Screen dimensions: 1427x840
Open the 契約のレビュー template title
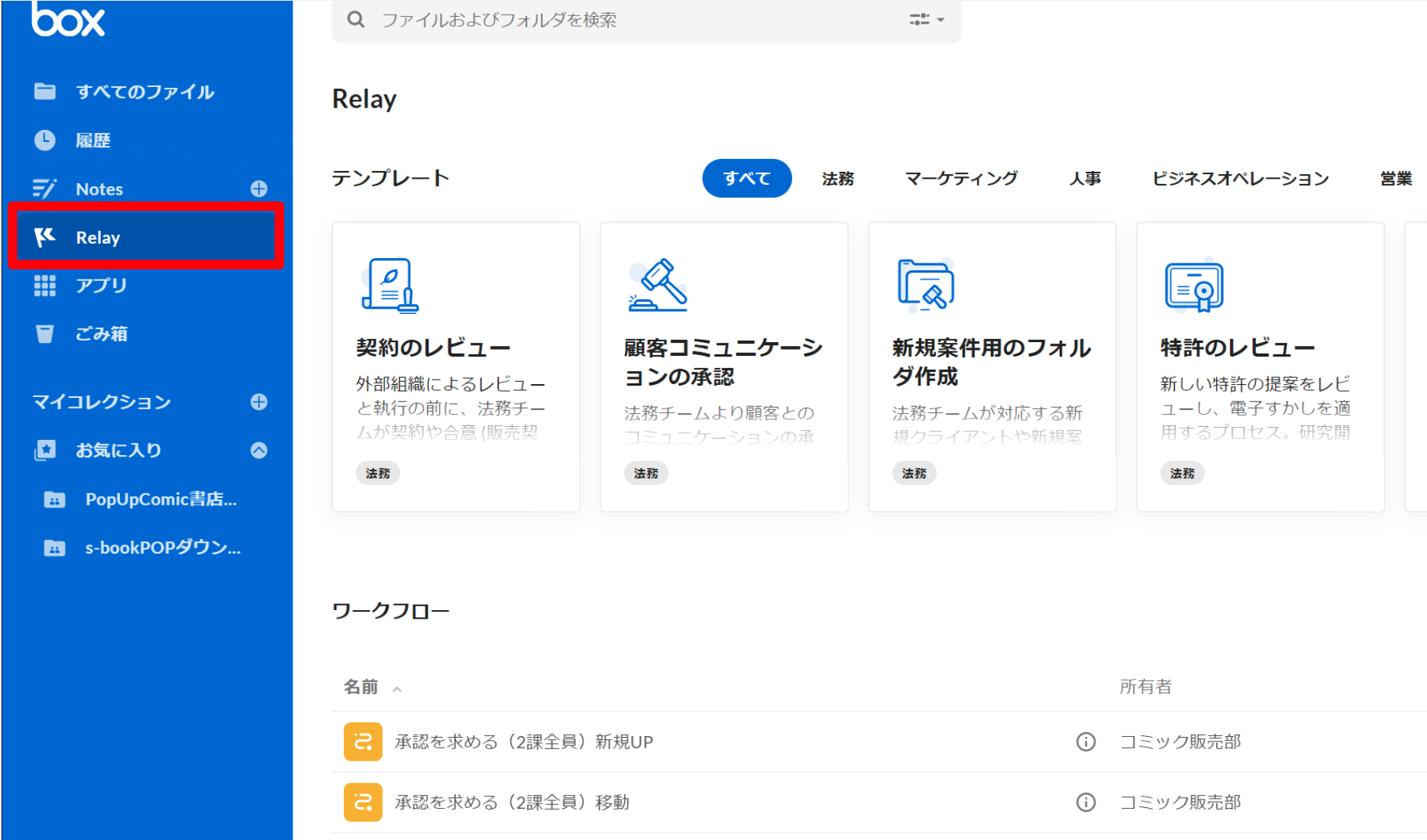pyautogui.click(x=433, y=348)
